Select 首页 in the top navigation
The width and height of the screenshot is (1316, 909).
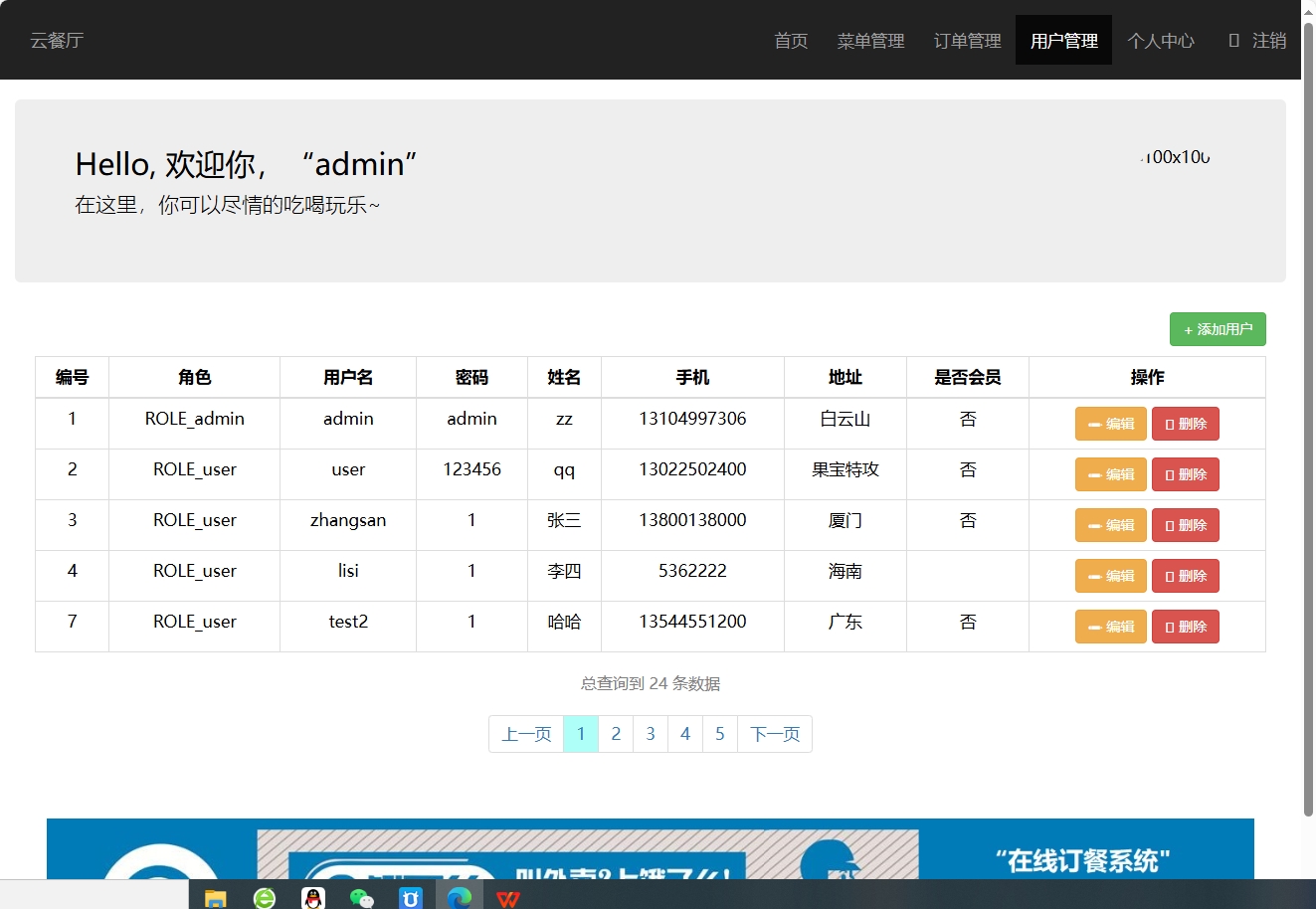pos(790,40)
